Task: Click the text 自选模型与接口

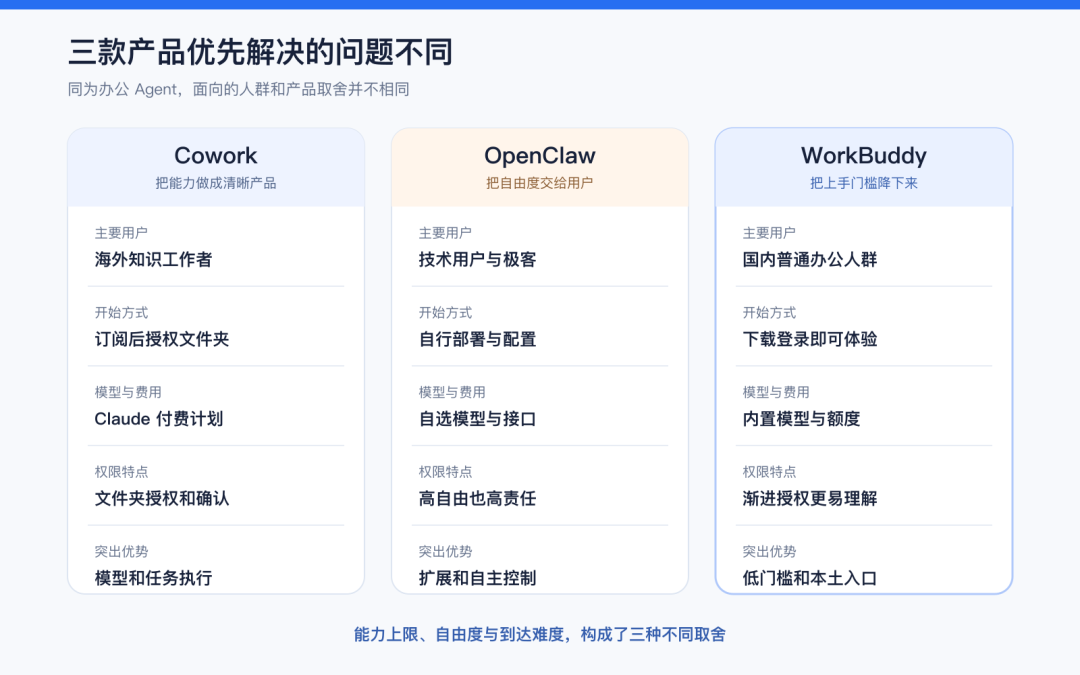Action: click(477, 419)
